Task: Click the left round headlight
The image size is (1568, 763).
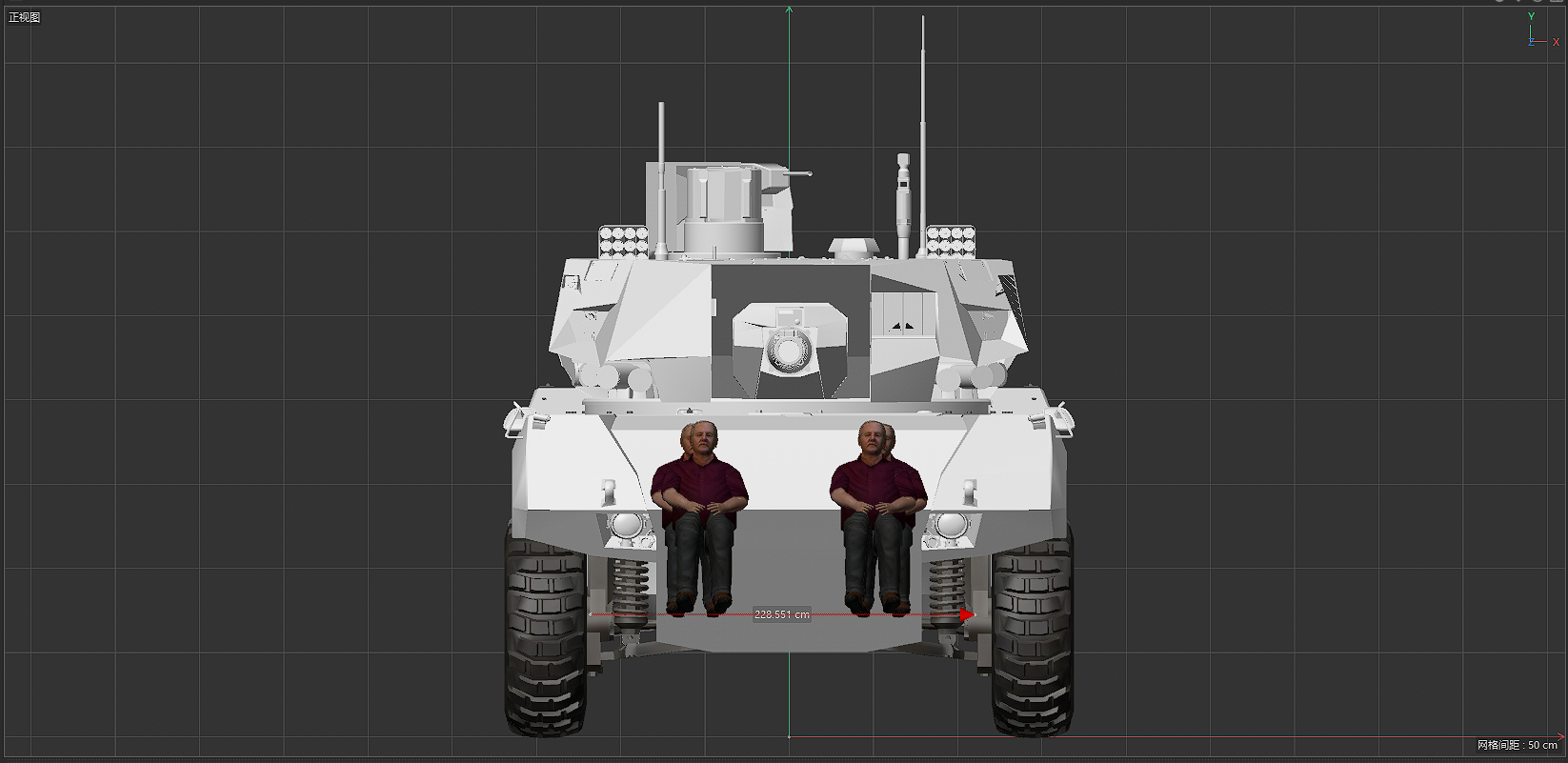Action: coord(626,525)
